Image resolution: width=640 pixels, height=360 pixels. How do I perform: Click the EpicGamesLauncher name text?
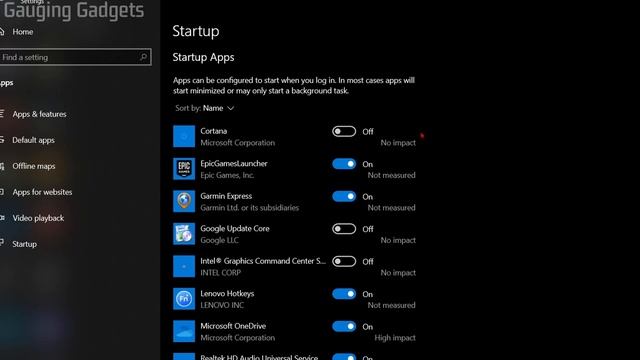point(234,163)
